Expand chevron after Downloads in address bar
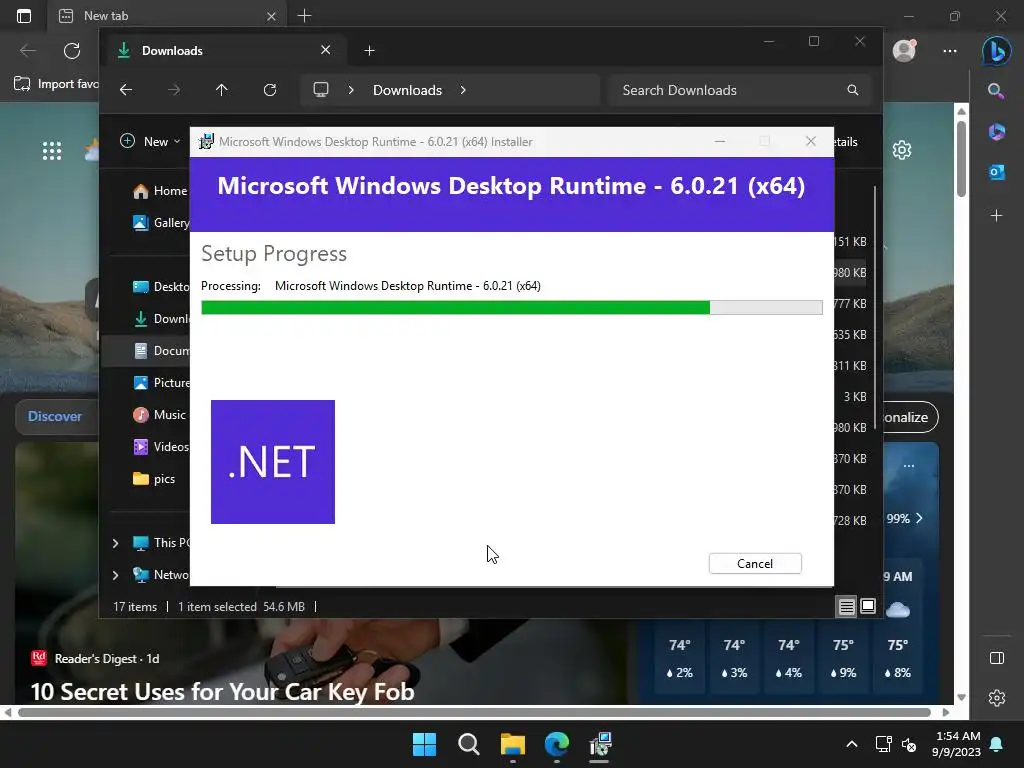The height and width of the screenshot is (768, 1024). coord(463,90)
